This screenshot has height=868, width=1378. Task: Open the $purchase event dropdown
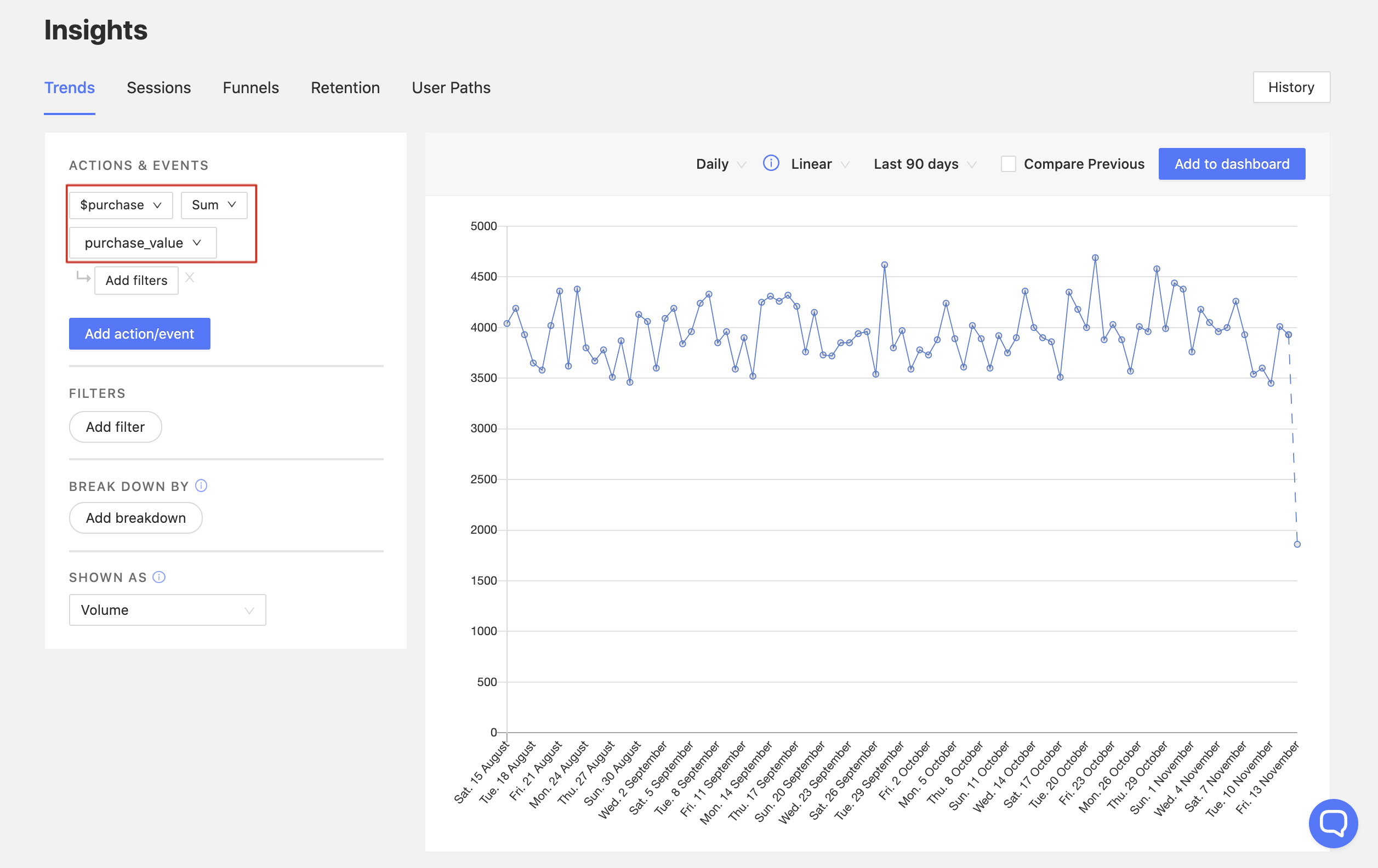coord(121,205)
